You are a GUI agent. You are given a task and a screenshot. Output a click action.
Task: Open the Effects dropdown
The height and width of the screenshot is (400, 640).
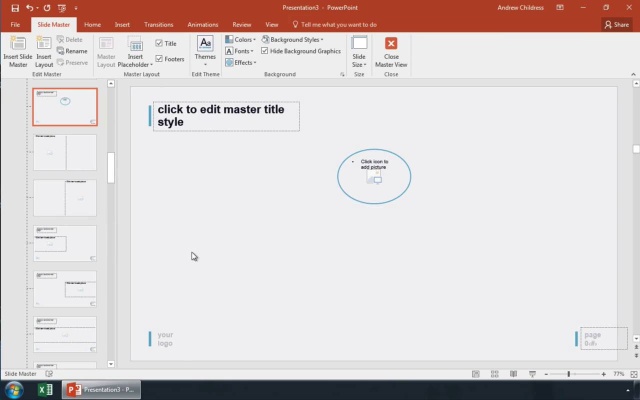241,62
